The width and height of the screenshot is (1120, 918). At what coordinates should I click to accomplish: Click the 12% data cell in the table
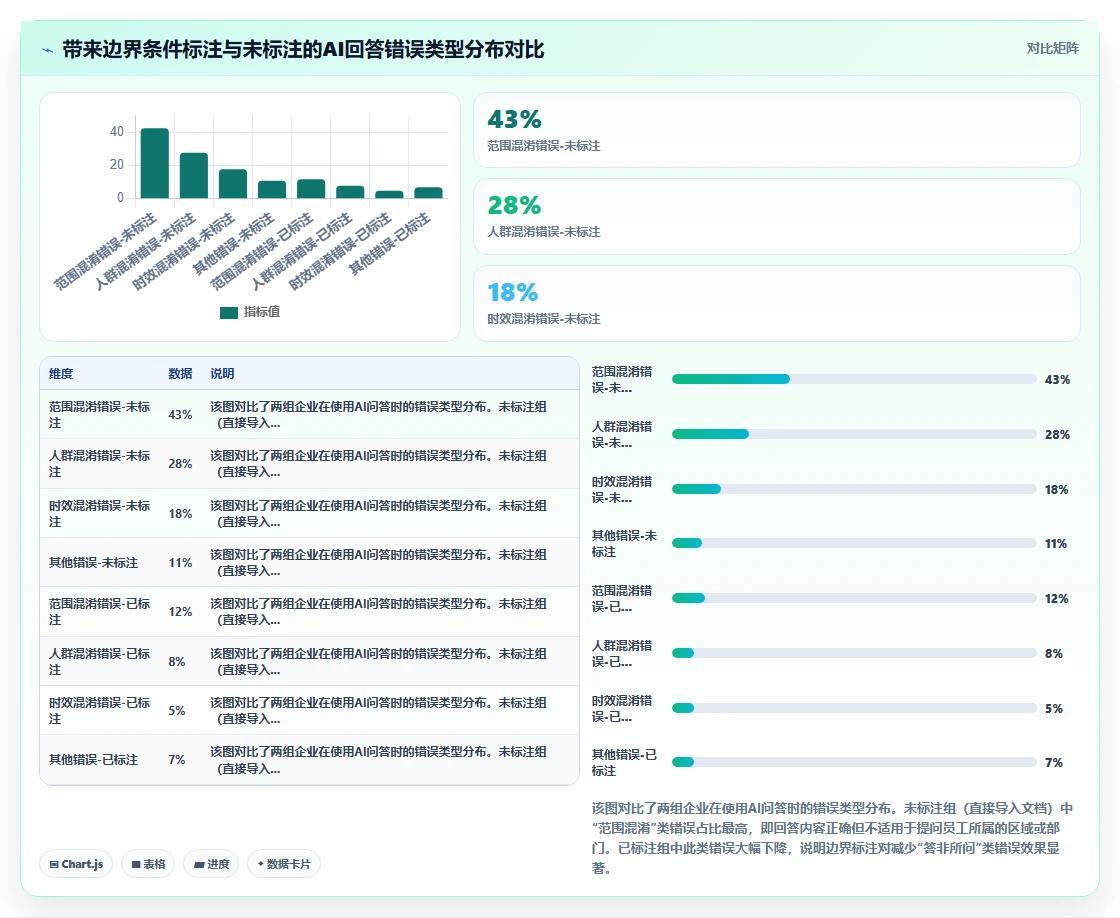click(180, 612)
